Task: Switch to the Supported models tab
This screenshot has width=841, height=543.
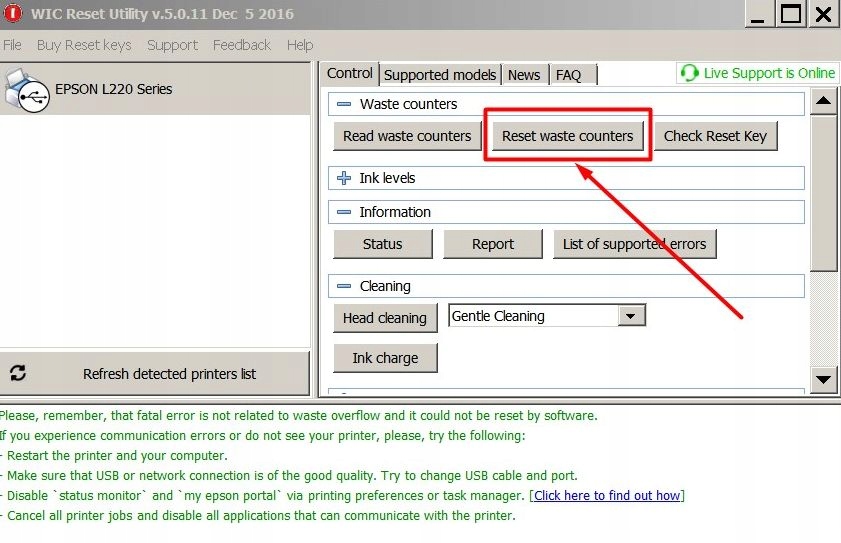Action: point(440,75)
